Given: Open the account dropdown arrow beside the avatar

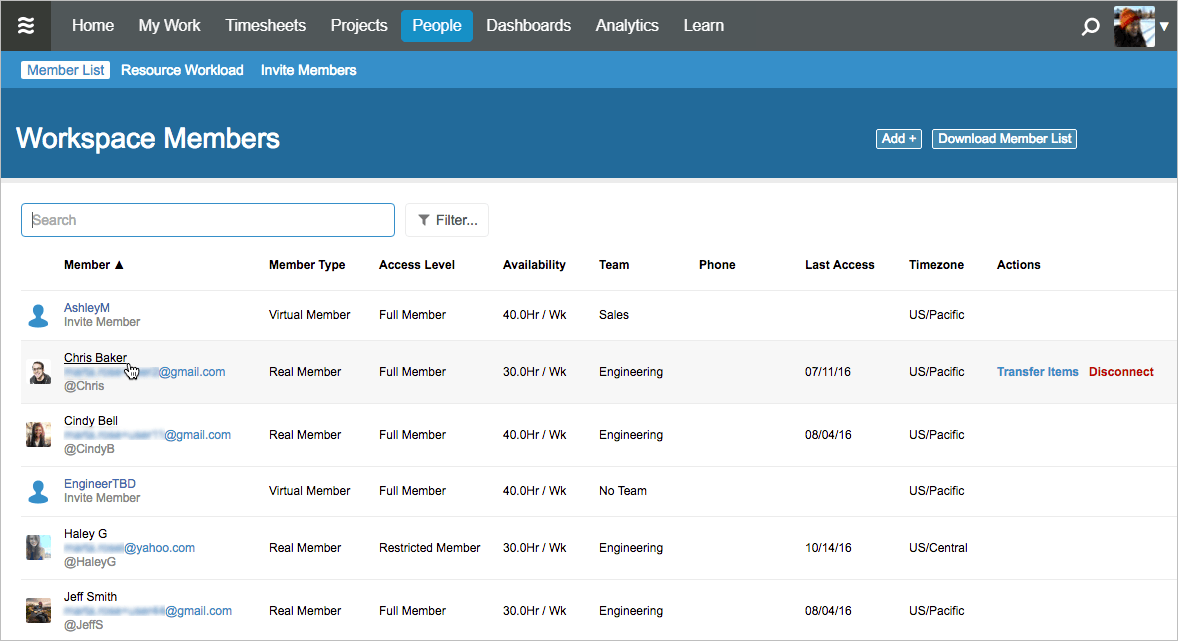Looking at the screenshot, I should coord(1166,27).
